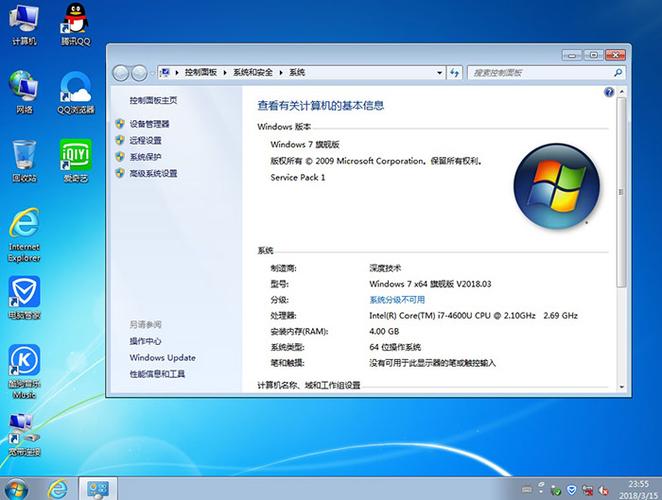The height and width of the screenshot is (500, 662).
Task: Select the 爱奇艺 desktop icon
Action: click(x=75, y=160)
